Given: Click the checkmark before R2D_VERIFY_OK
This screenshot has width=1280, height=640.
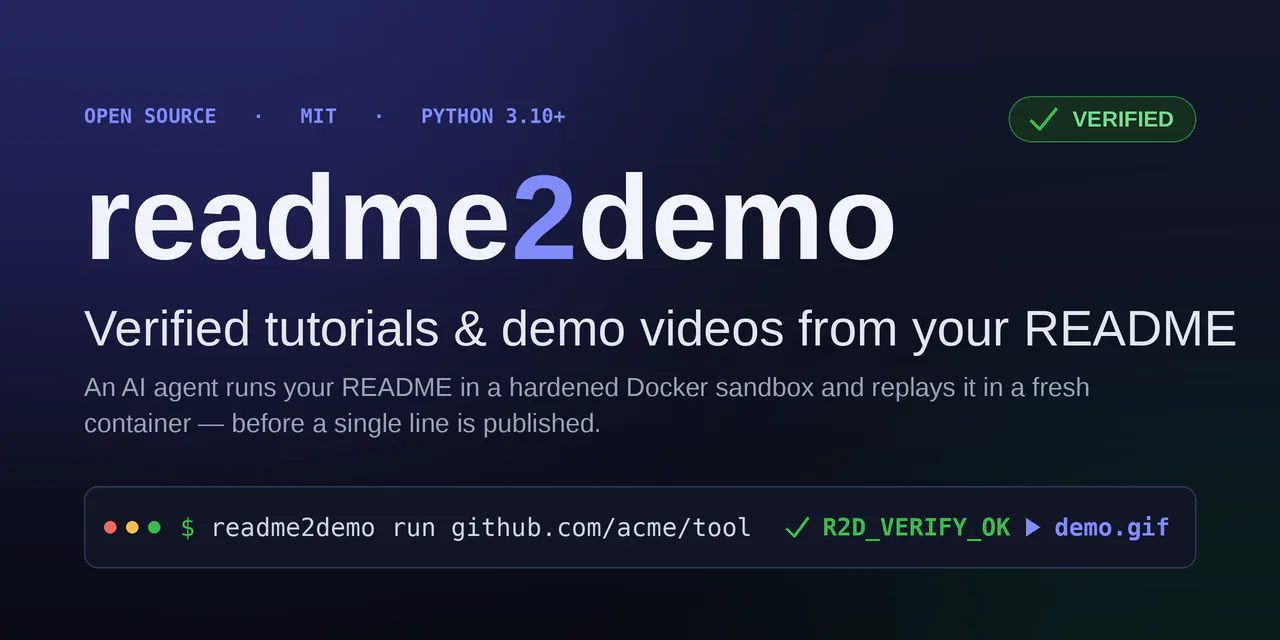Looking at the screenshot, I should pyautogui.click(x=797, y=527).
